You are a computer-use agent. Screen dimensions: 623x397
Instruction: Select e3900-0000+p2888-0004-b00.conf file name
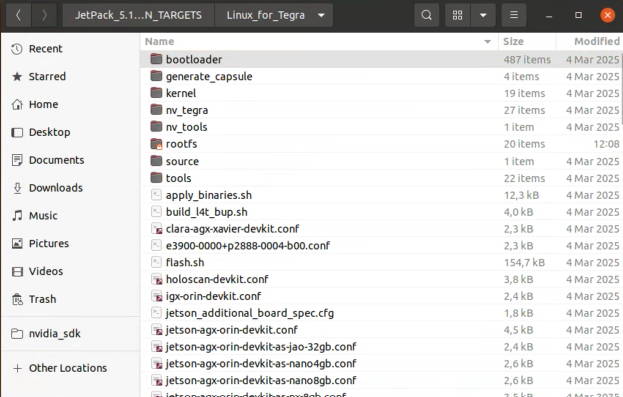[248, 246]
